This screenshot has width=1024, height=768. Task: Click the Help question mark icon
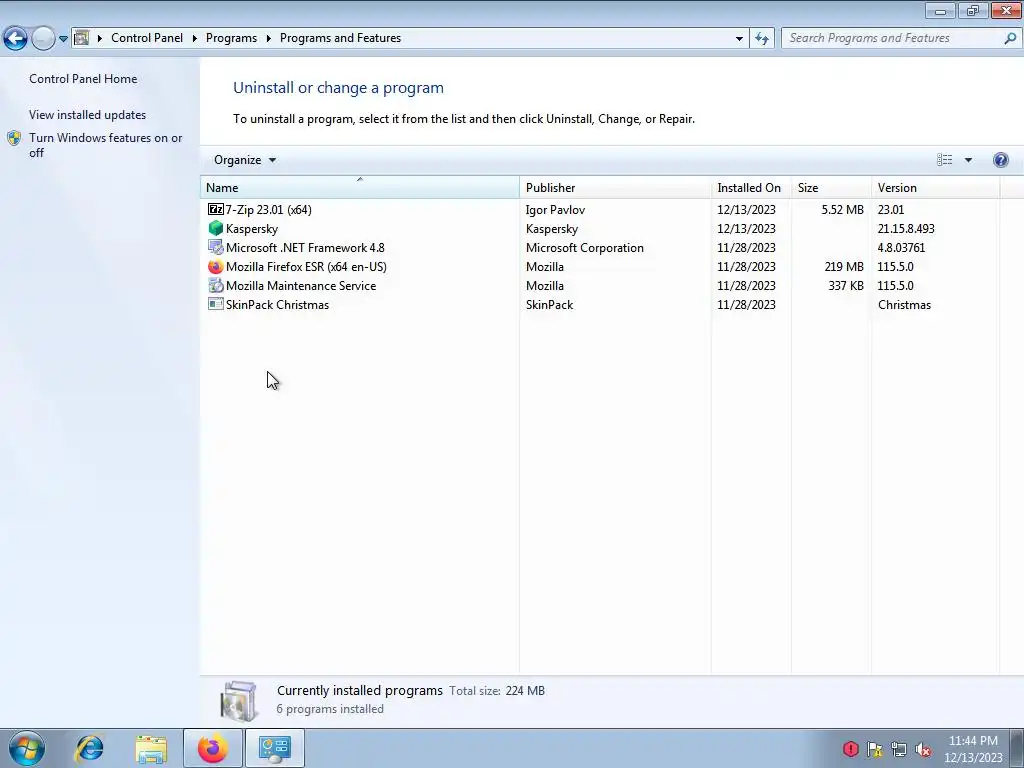[1000, 160]
